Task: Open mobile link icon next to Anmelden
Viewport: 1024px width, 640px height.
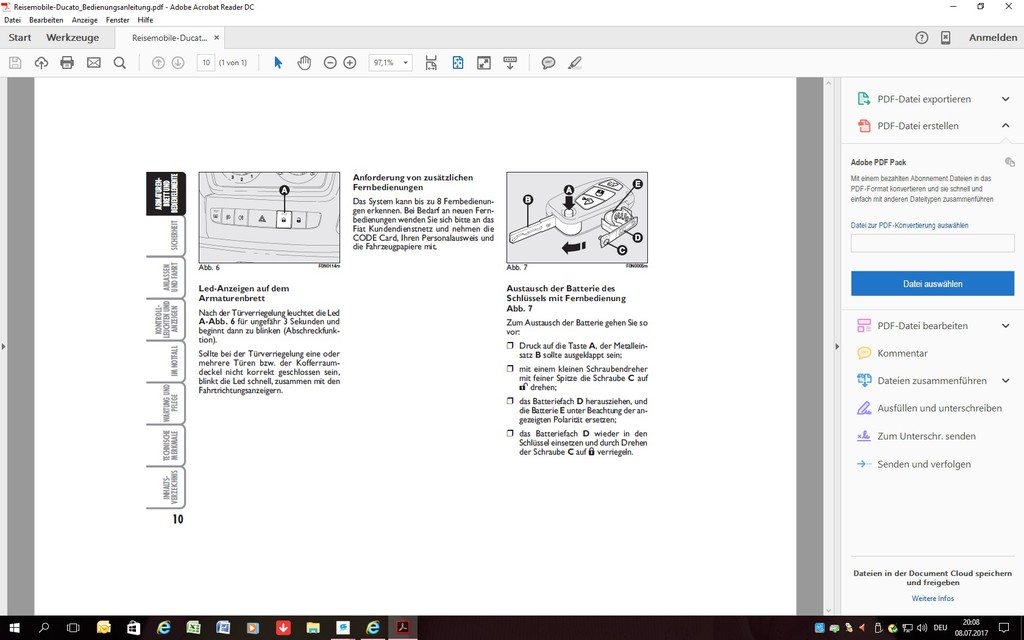Action: pyautogui.click(x=946, y=38)
